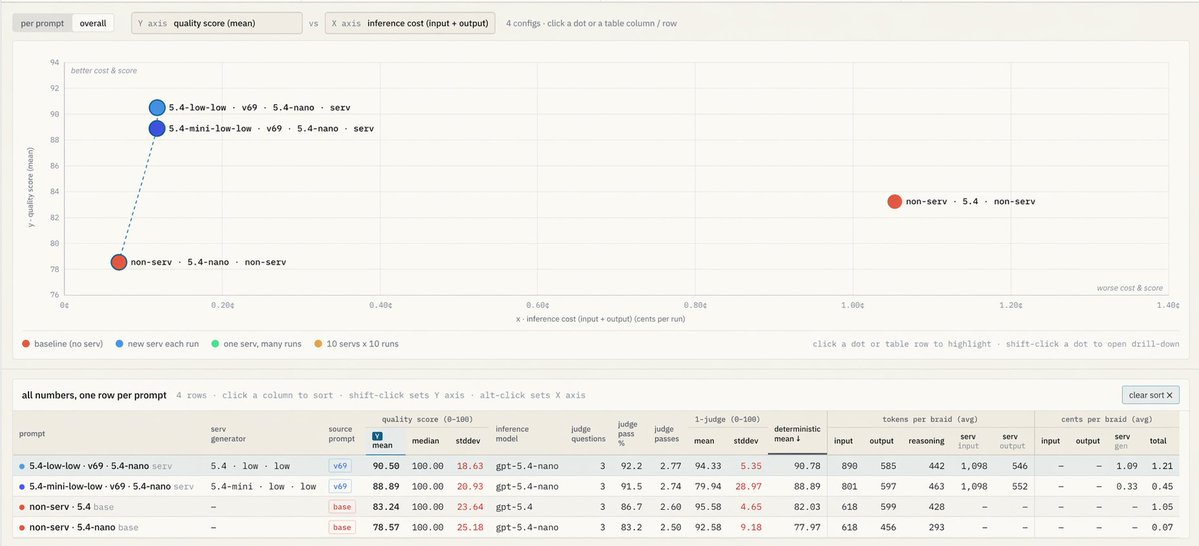Sort by the 'serv generator' column header
1199x546 pixels.
click(x=229, y=434)
